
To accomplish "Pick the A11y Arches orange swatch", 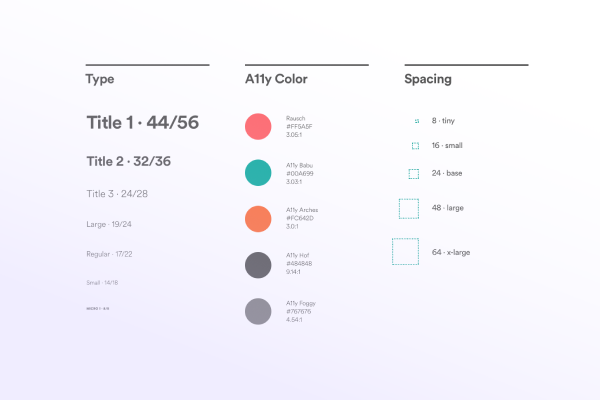I will tap(258, 218).
